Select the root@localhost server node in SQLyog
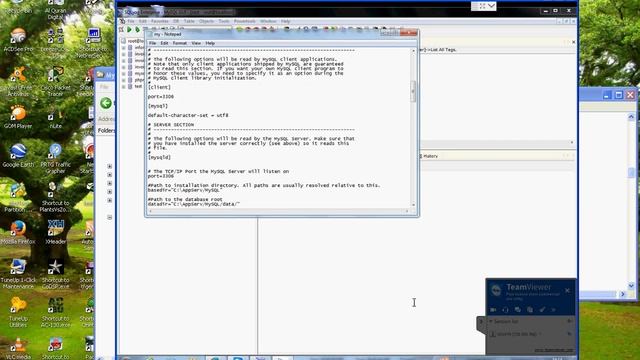 [x=136, y=41]
